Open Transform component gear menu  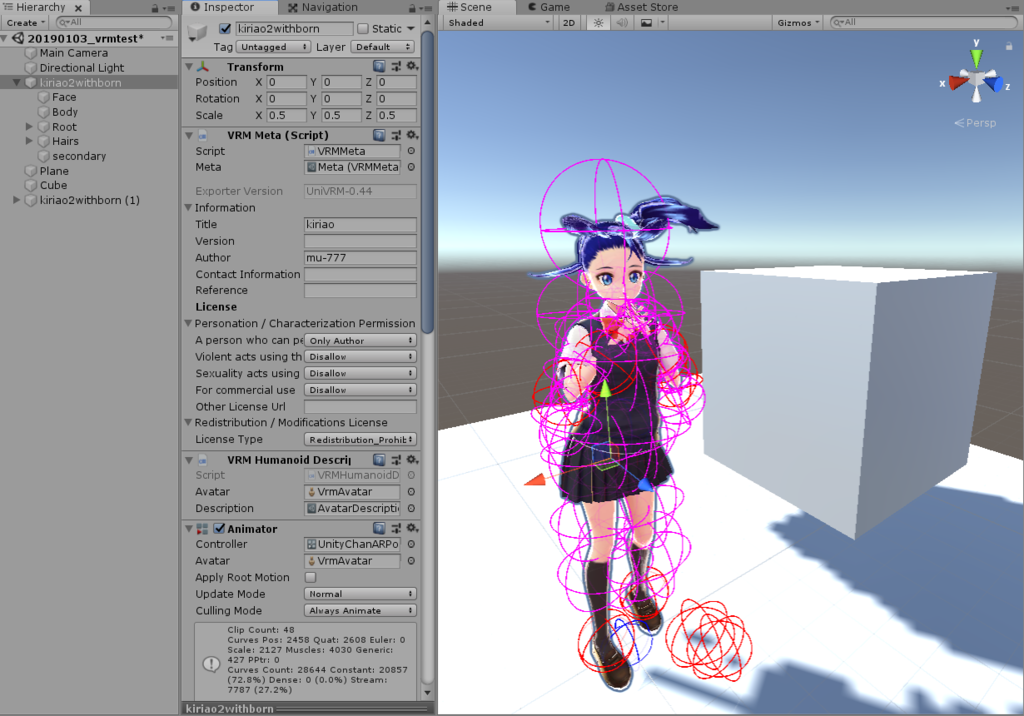(x=412, y=66)
